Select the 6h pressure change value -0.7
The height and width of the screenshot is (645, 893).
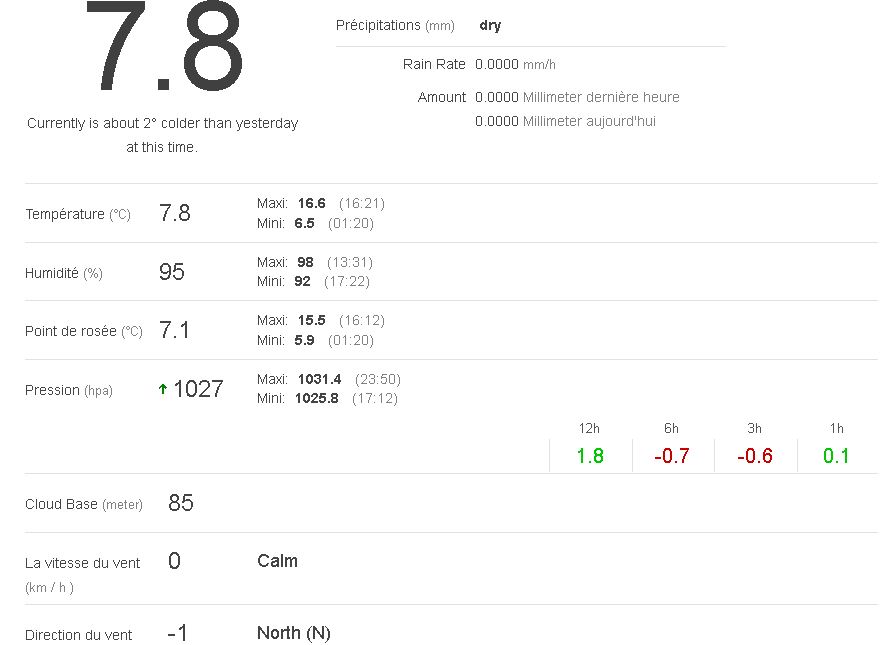[672, 456]
